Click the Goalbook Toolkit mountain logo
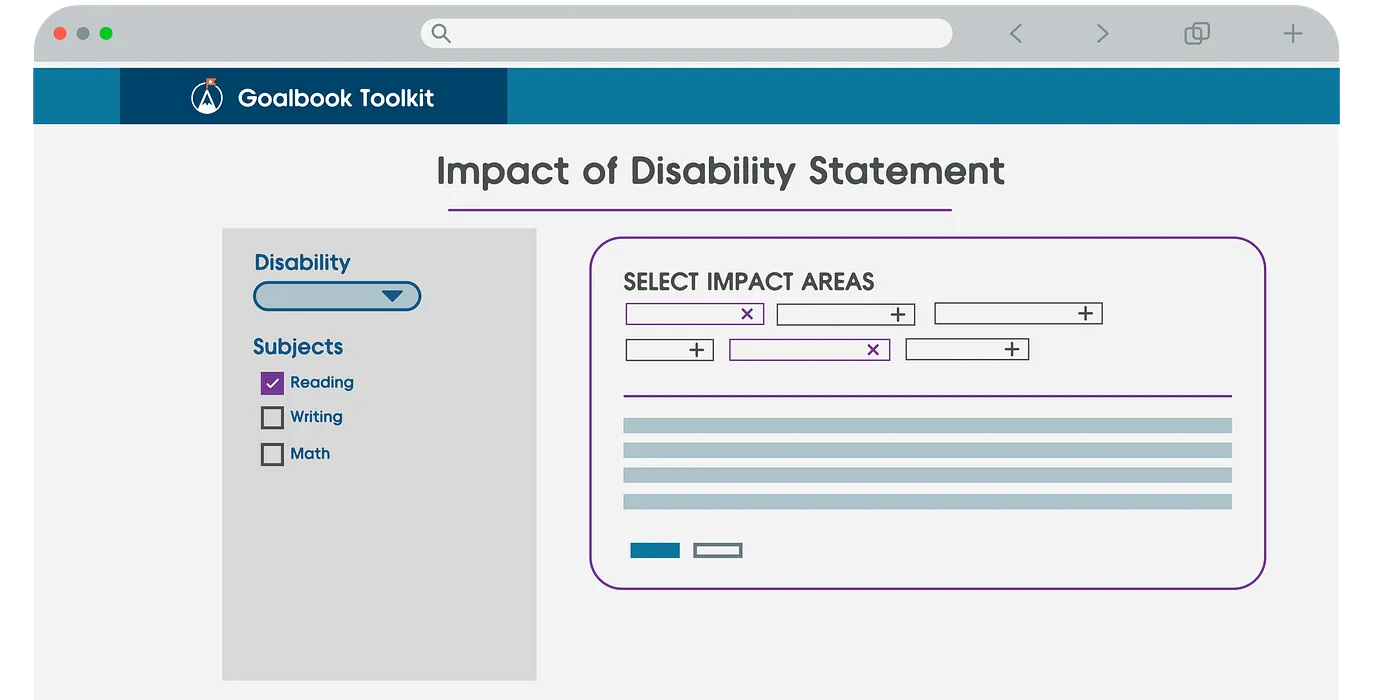 click(x=205, y=96)
